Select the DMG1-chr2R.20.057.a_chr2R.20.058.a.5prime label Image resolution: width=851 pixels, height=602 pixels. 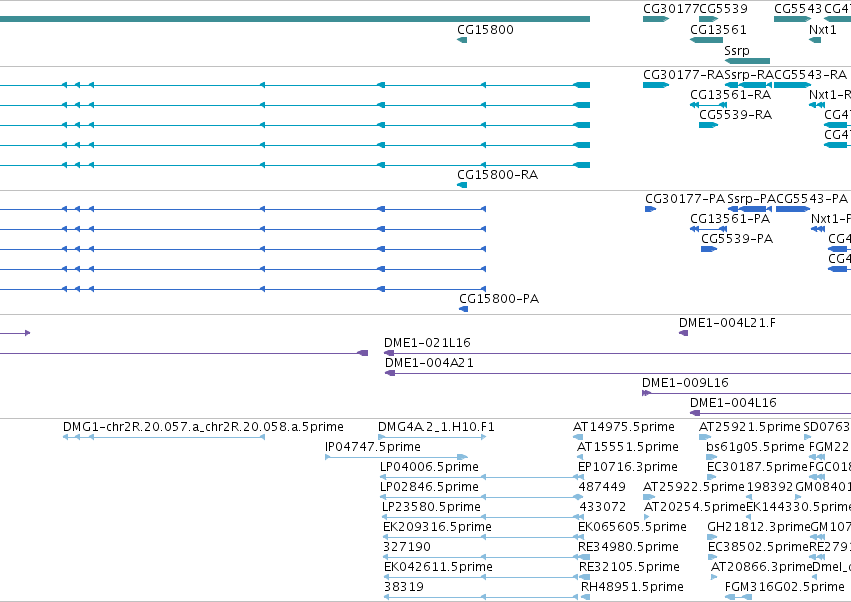pos(204,427)
